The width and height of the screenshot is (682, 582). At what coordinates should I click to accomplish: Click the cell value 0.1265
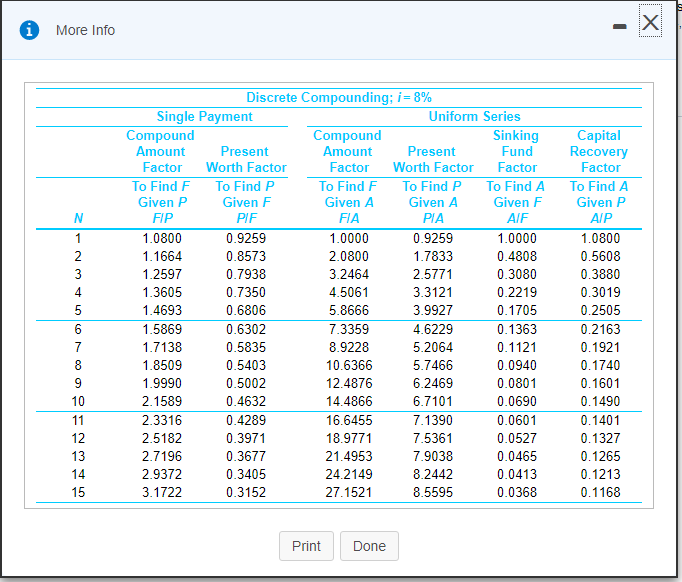(x=601, y=457)
